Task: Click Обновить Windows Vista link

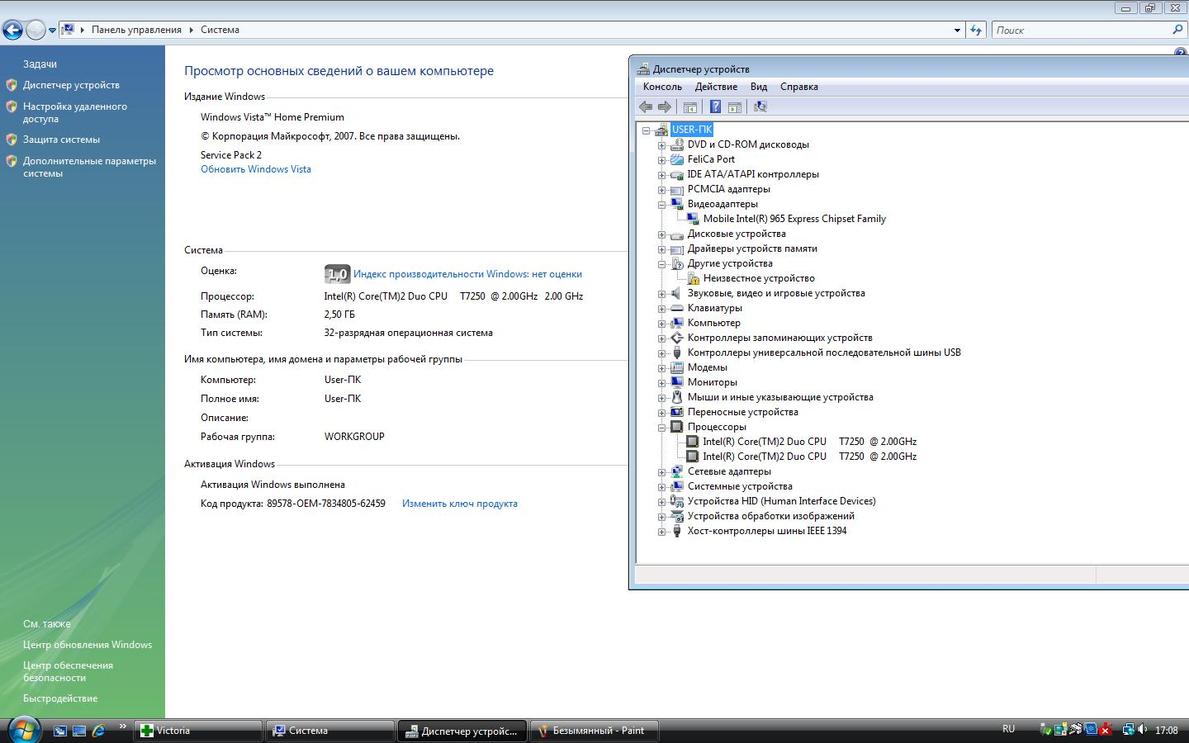Action: pos(256,169)
